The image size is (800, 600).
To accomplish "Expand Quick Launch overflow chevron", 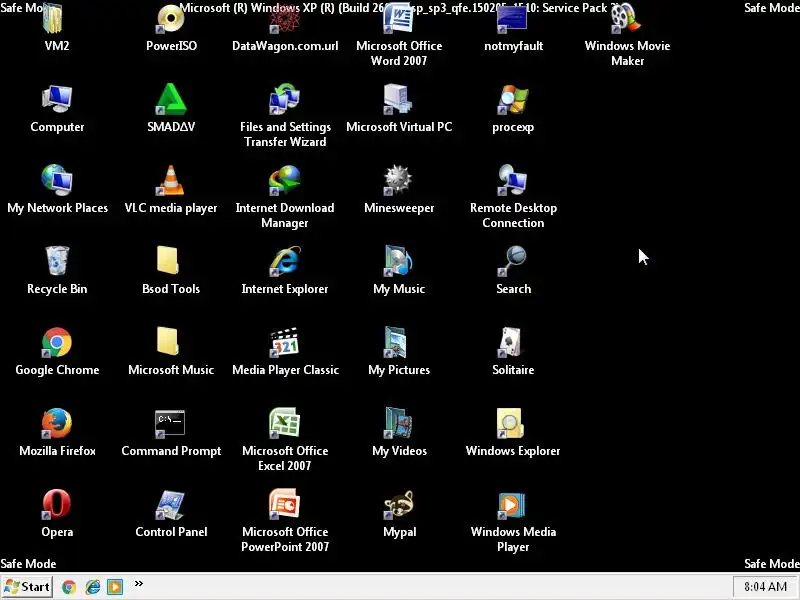I will 138,583.
